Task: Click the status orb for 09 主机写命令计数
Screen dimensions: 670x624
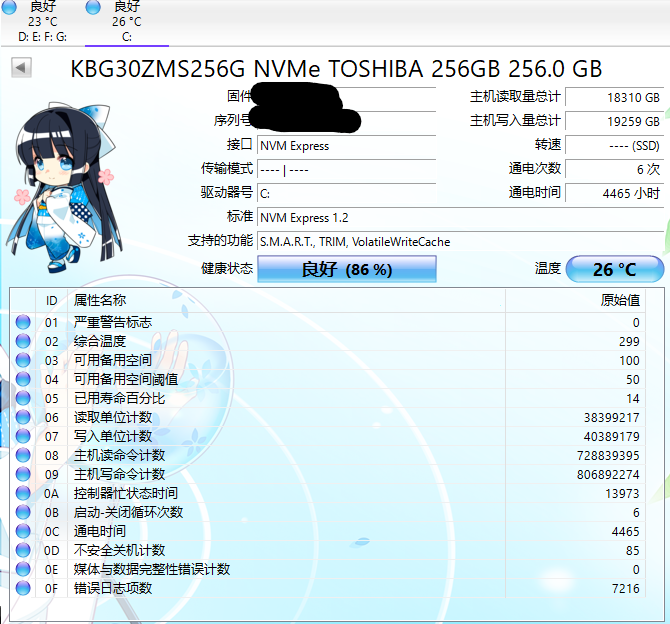Action: pos(23,474)
